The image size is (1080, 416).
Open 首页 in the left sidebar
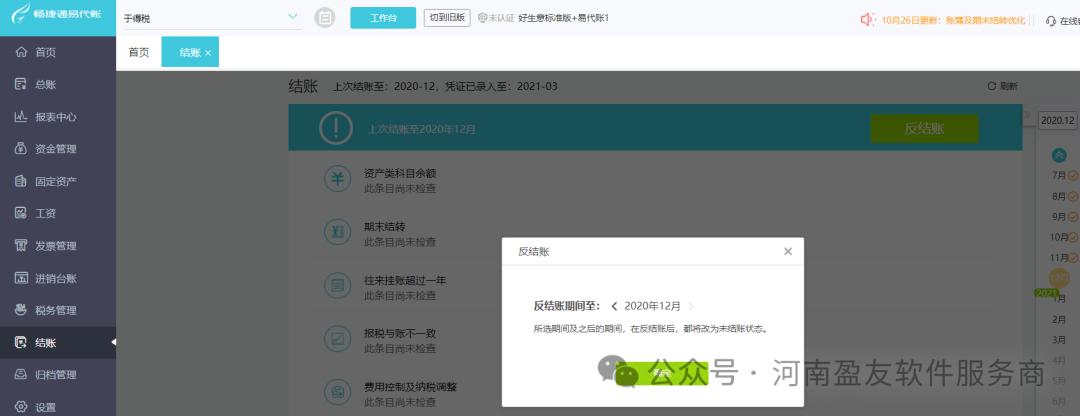(x=58, y=52)
